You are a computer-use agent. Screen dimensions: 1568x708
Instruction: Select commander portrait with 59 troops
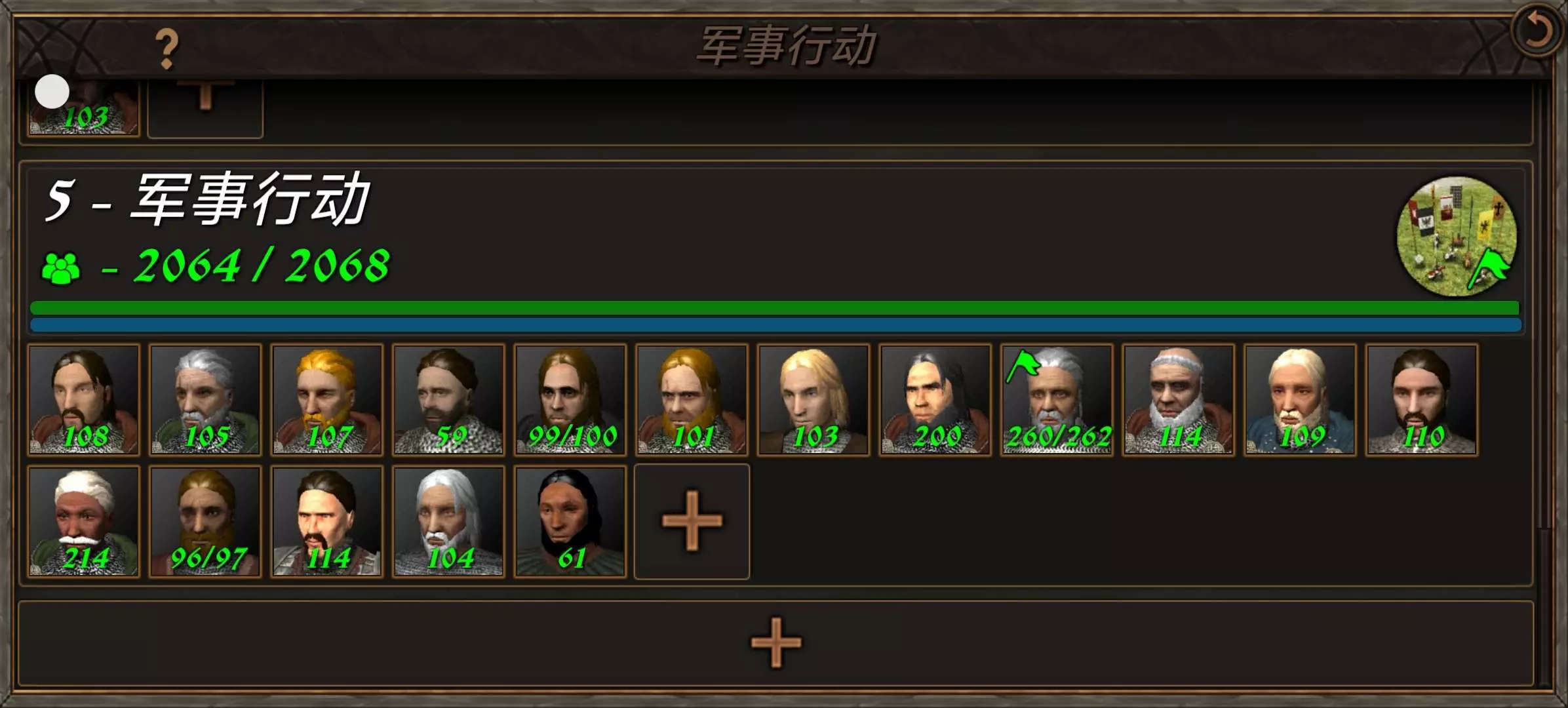[x=448, y=399]
